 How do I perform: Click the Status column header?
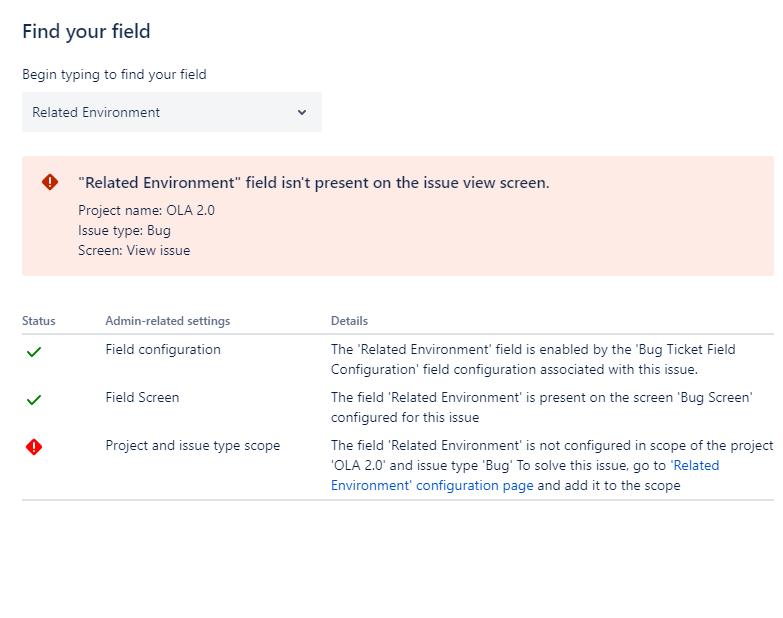[x=38, y=321]
